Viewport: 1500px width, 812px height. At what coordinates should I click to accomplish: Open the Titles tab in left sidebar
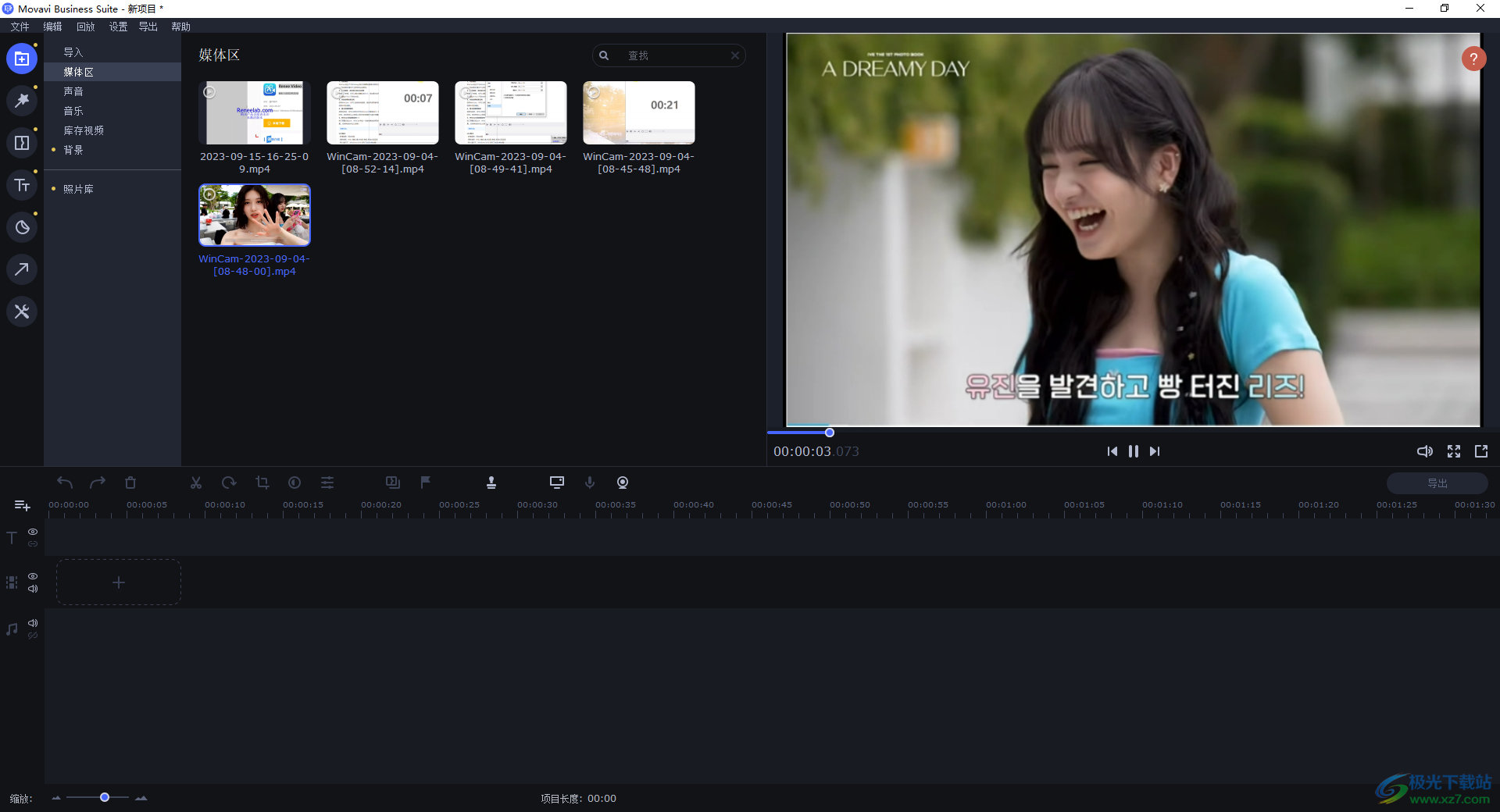[22, 185]
